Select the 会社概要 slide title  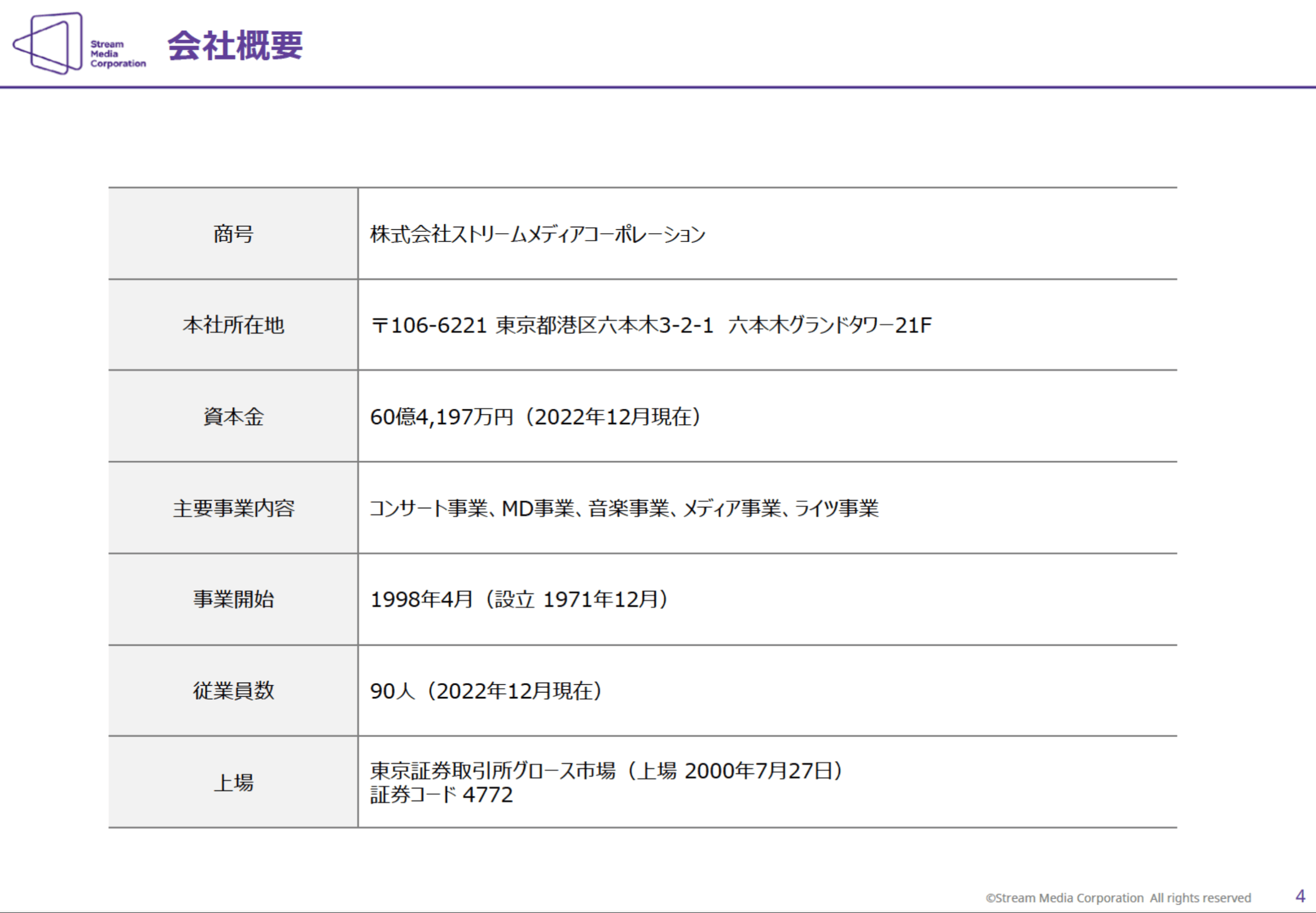tap(235, 45)
